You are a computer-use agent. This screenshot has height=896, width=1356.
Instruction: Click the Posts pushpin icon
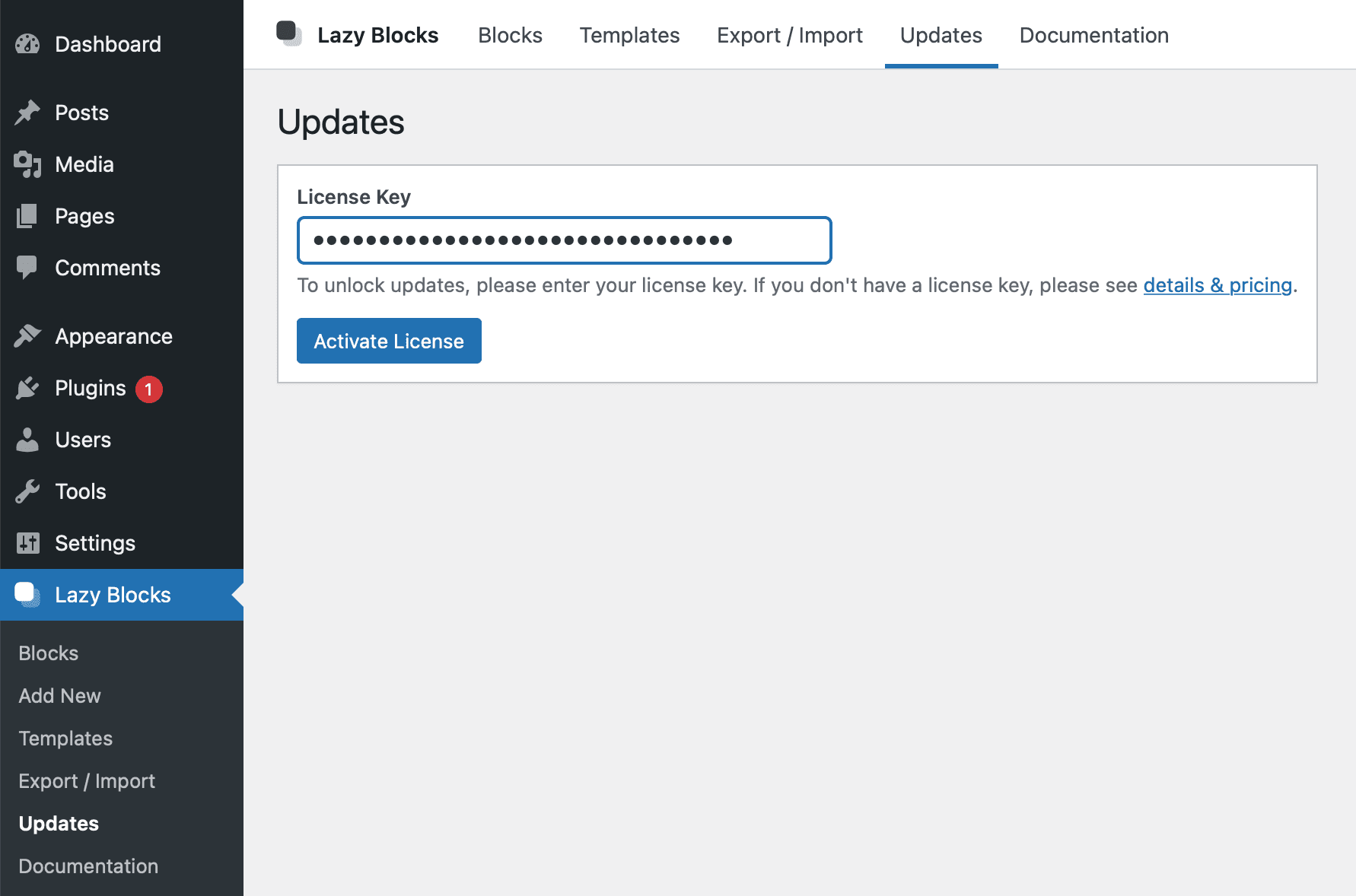[x=27, y=113]
